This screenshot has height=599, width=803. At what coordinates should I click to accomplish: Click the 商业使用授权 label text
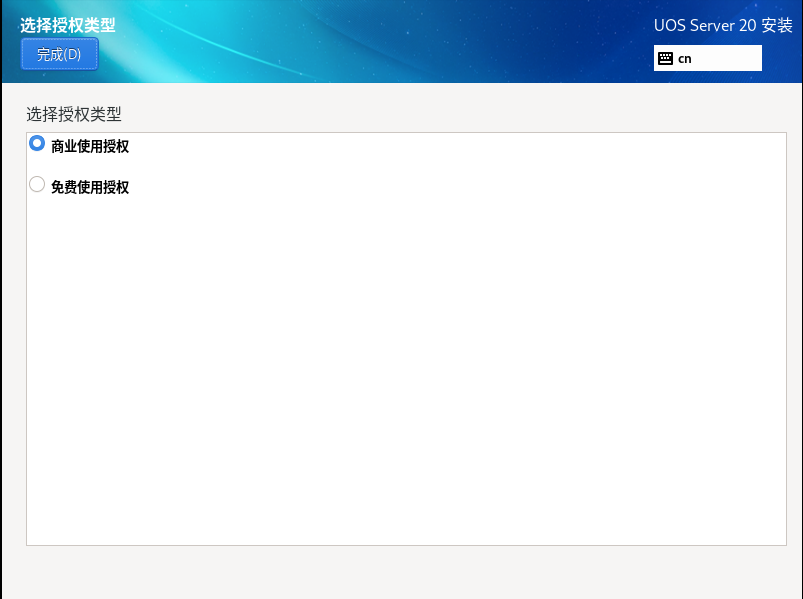(x=90, y=146)
